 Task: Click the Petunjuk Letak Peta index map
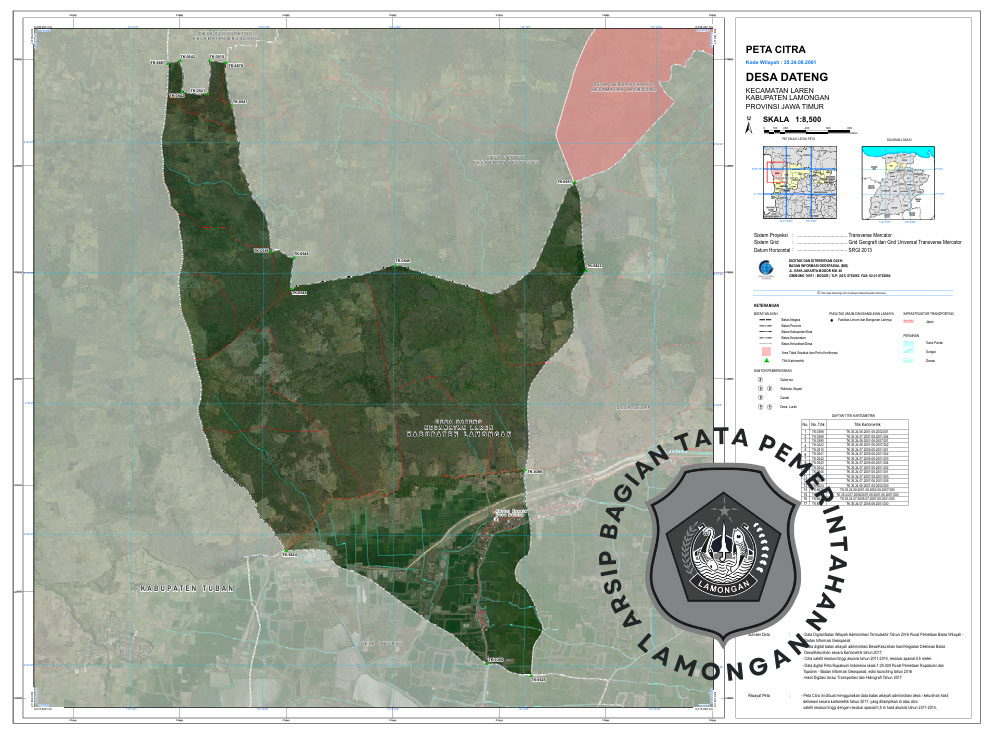pyautogui.click(x=798, y=182)
